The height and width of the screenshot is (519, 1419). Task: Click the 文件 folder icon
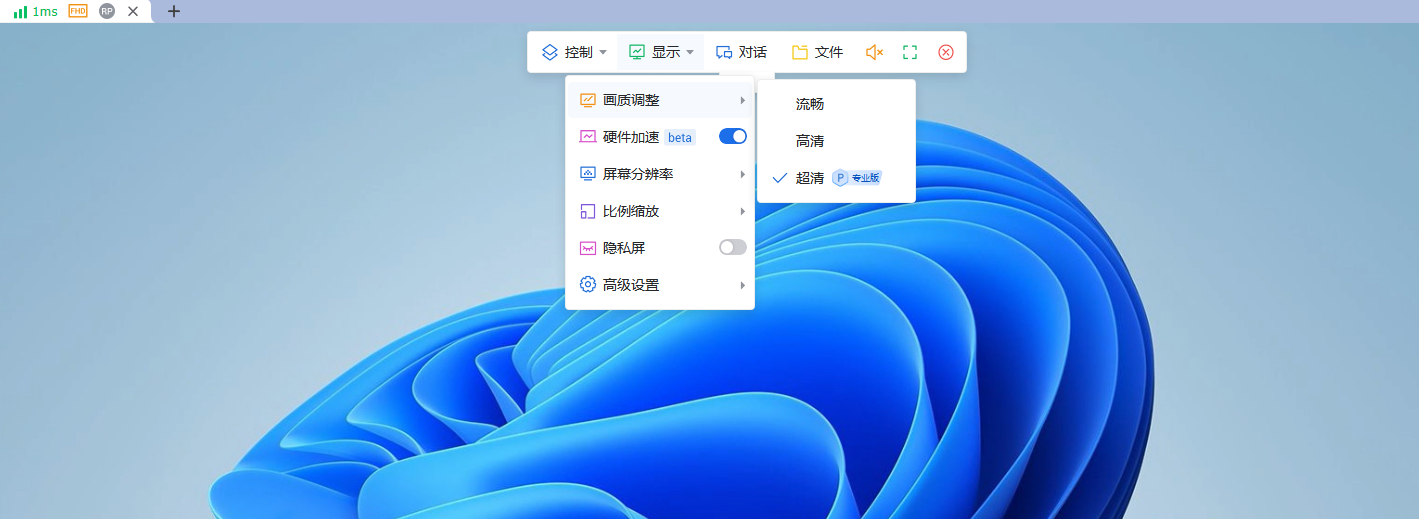coord(800,52)
